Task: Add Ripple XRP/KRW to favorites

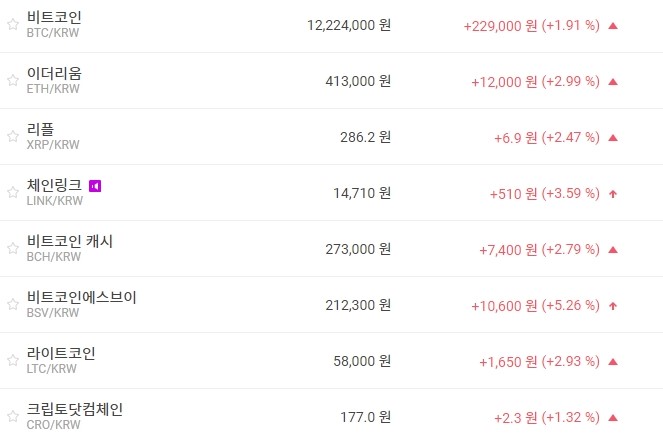Action: [13, 137]
